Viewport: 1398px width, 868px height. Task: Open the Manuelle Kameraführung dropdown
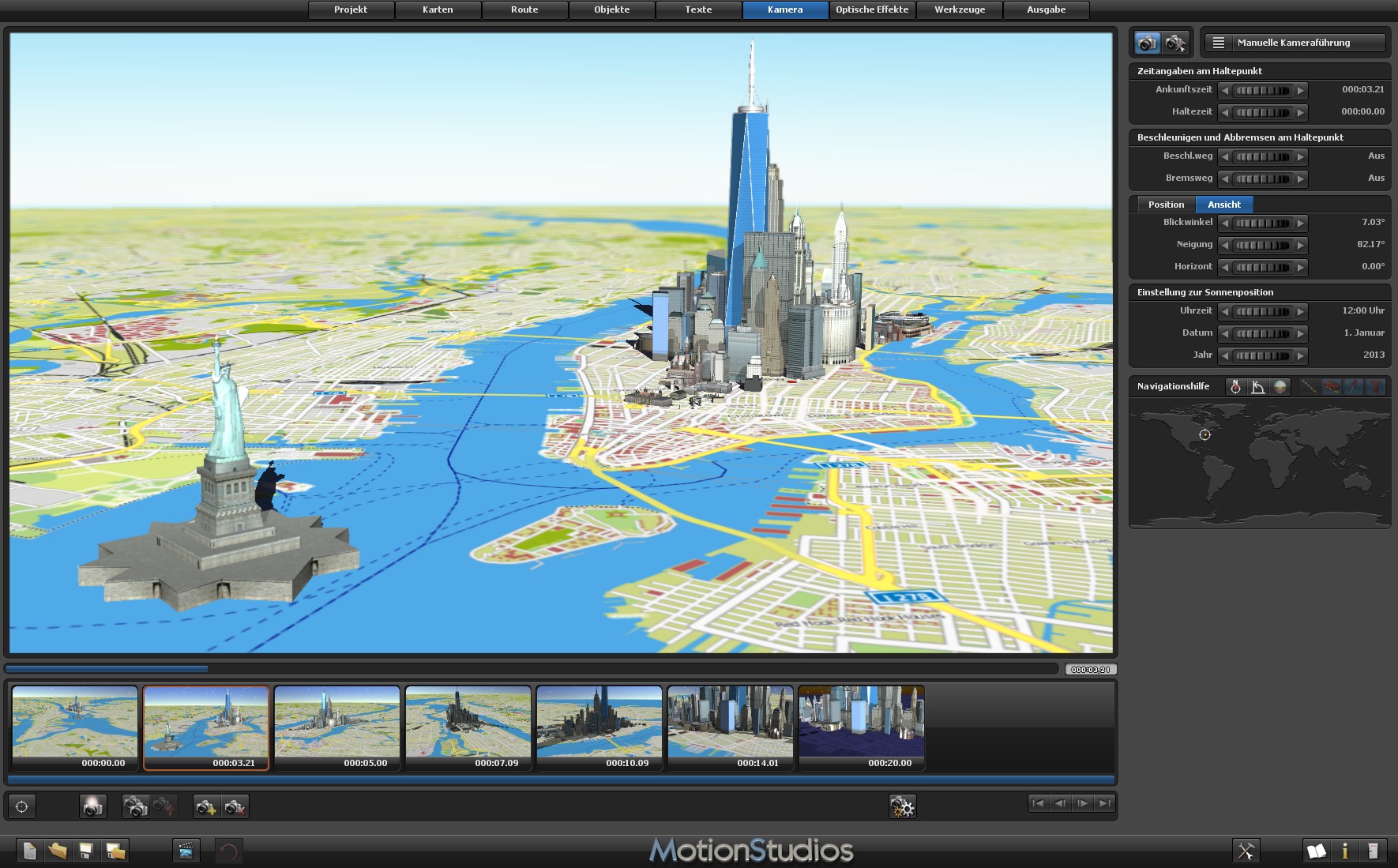click(x=1294, y=43)
